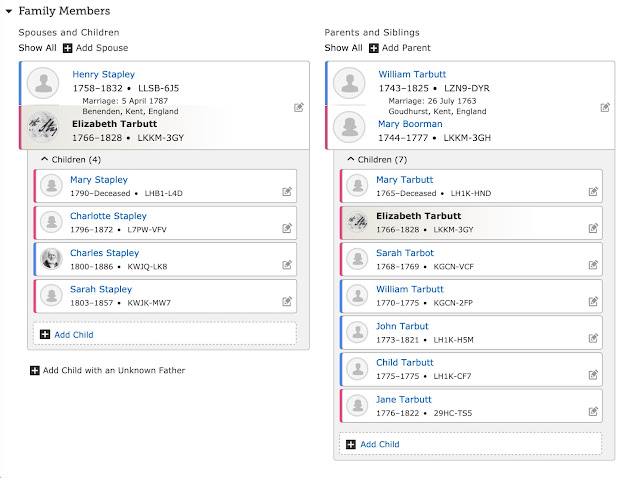The image size is (639, 478).
Task: Click edit icon for William Tarbutt couple
Action: coord(604,107)
